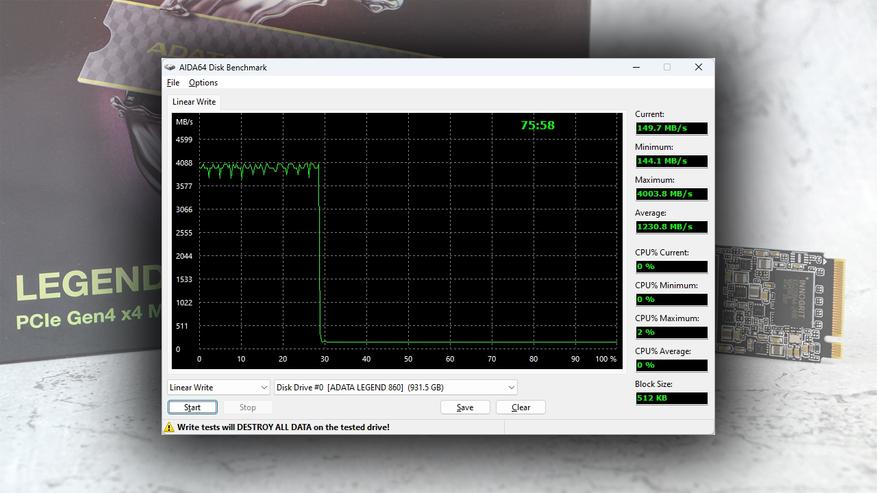Click the AIDA64 title bar app icon
The height and width of the screenshot is (493, 877).
click(x=170, y=68)
